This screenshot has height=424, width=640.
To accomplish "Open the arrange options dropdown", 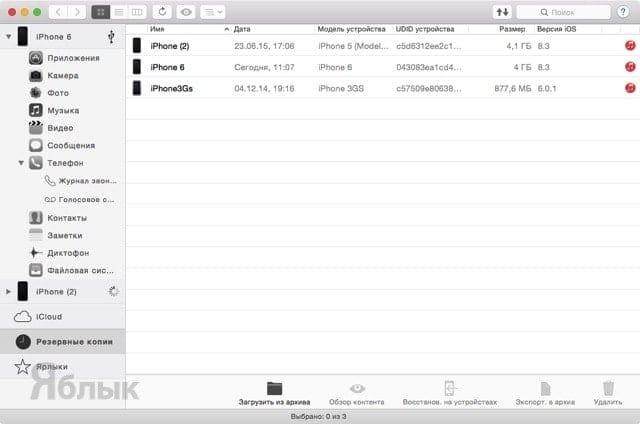I will pos(213,12).
